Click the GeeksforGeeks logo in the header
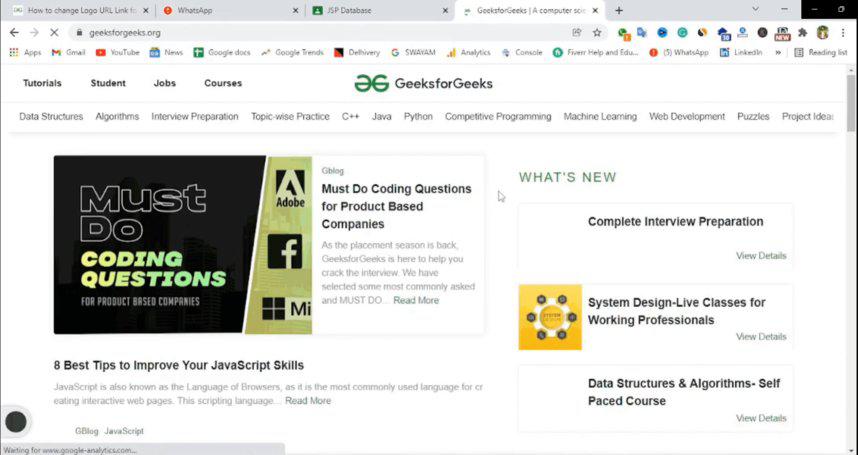858x455 pixels. (424, 84)
